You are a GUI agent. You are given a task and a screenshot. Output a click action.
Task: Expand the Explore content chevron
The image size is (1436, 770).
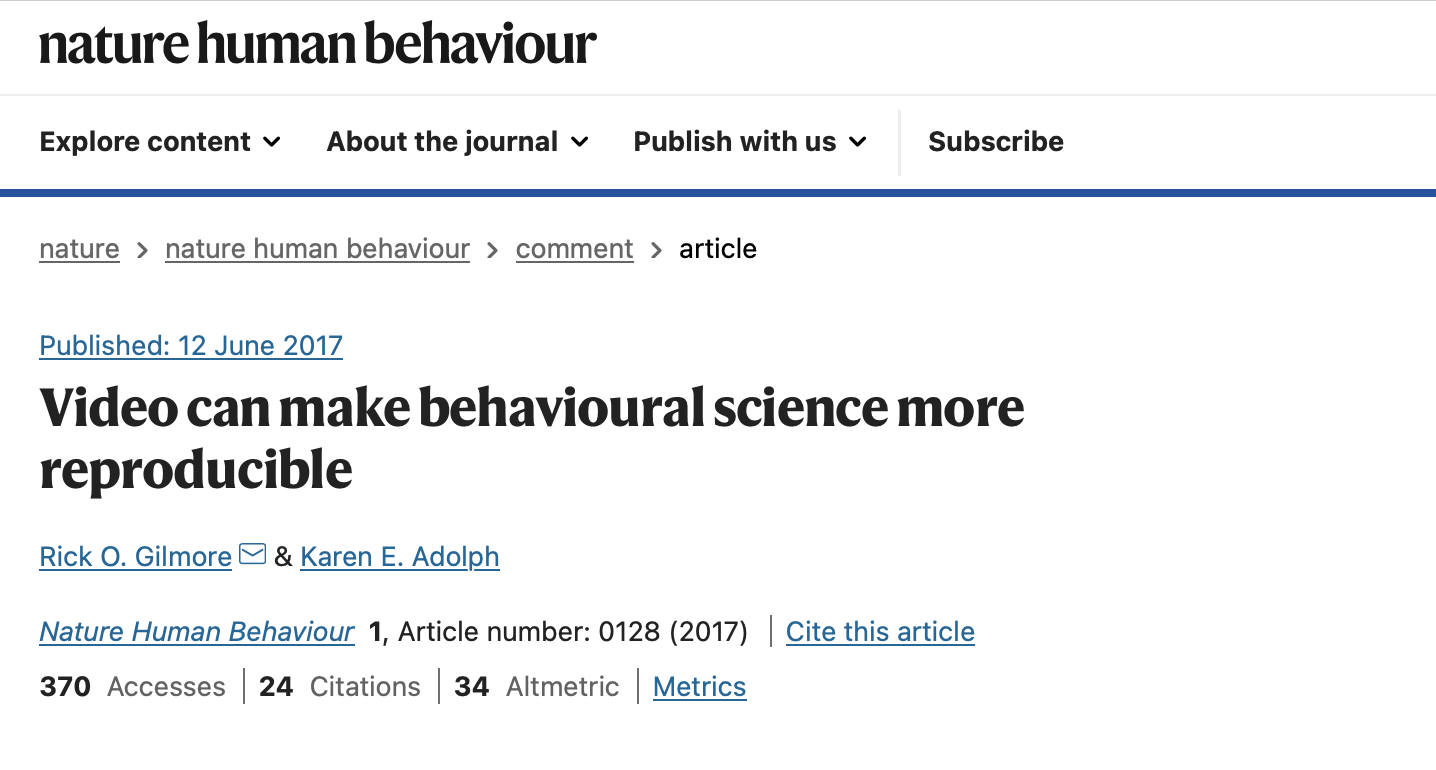pos(272,142)
